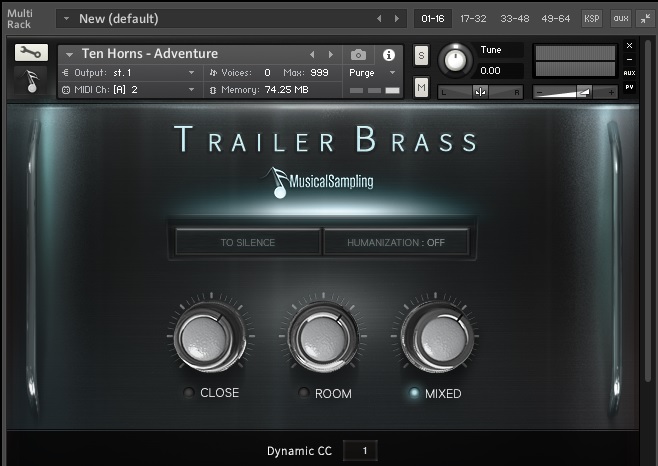Toggle the AUX sends button on instrument
Viewport: 658px width, 466px height.
tap(629, 73)
